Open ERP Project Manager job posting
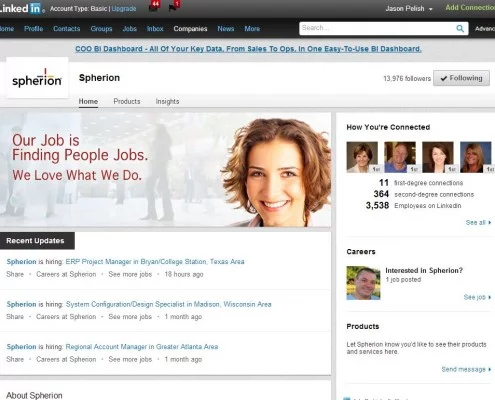This screenshot has height=400, width=495. 155,262
